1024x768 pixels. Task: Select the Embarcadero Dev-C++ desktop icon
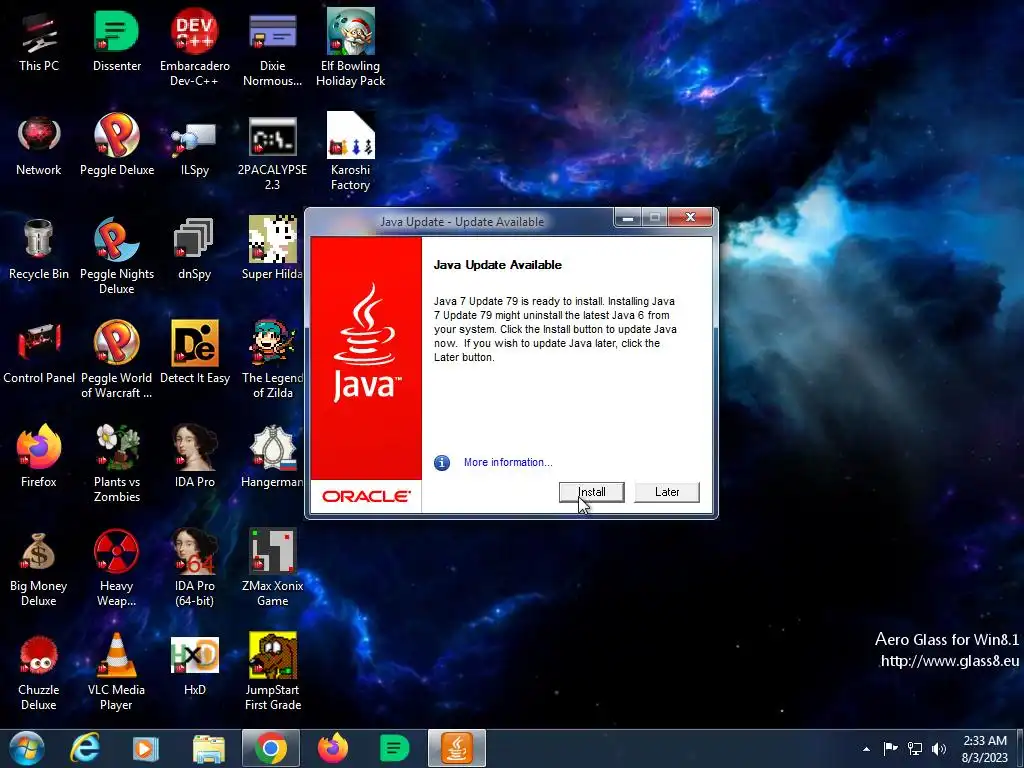[x=195, y=49]
